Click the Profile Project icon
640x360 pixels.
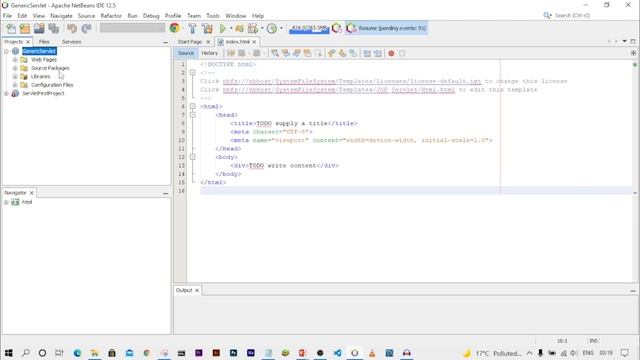253,28
